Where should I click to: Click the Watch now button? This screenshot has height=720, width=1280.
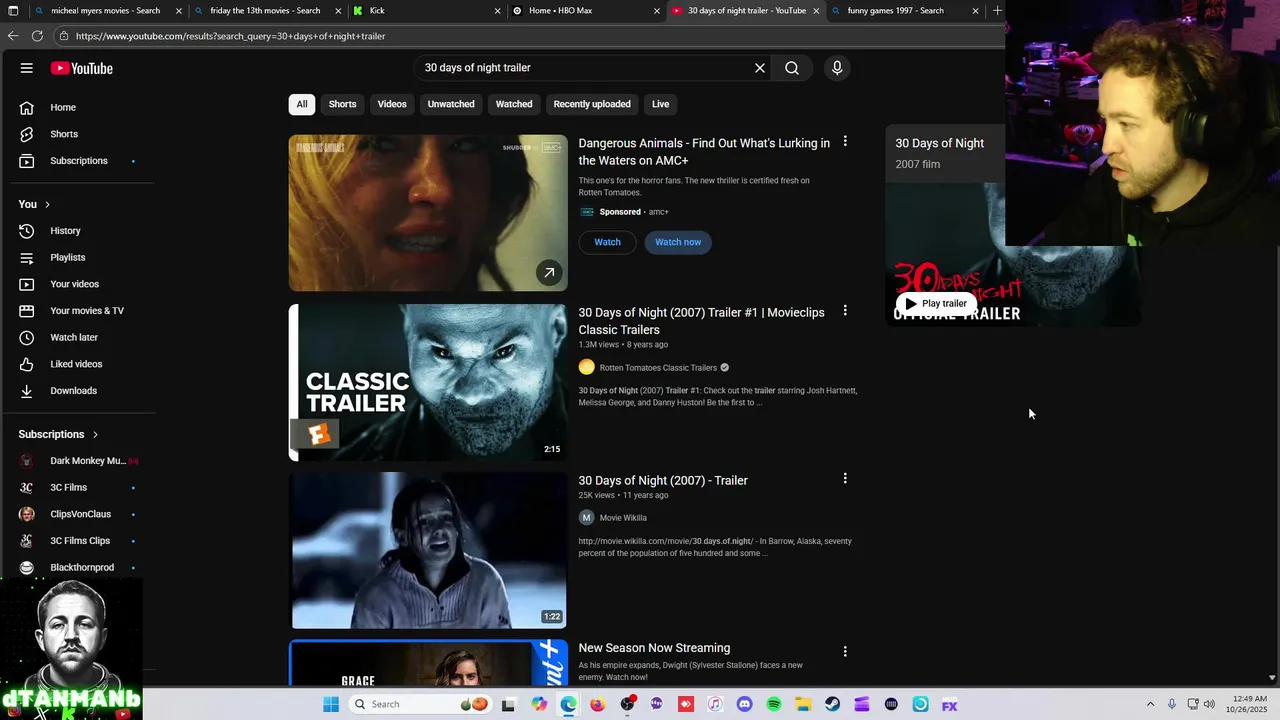coord(678,242)
